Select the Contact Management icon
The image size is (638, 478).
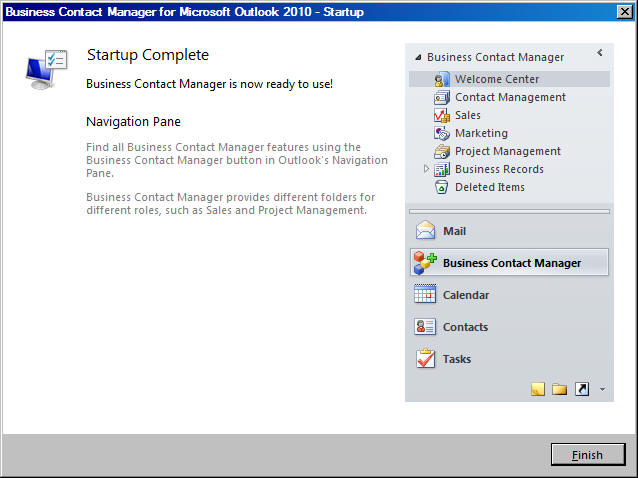coord(441,97)
